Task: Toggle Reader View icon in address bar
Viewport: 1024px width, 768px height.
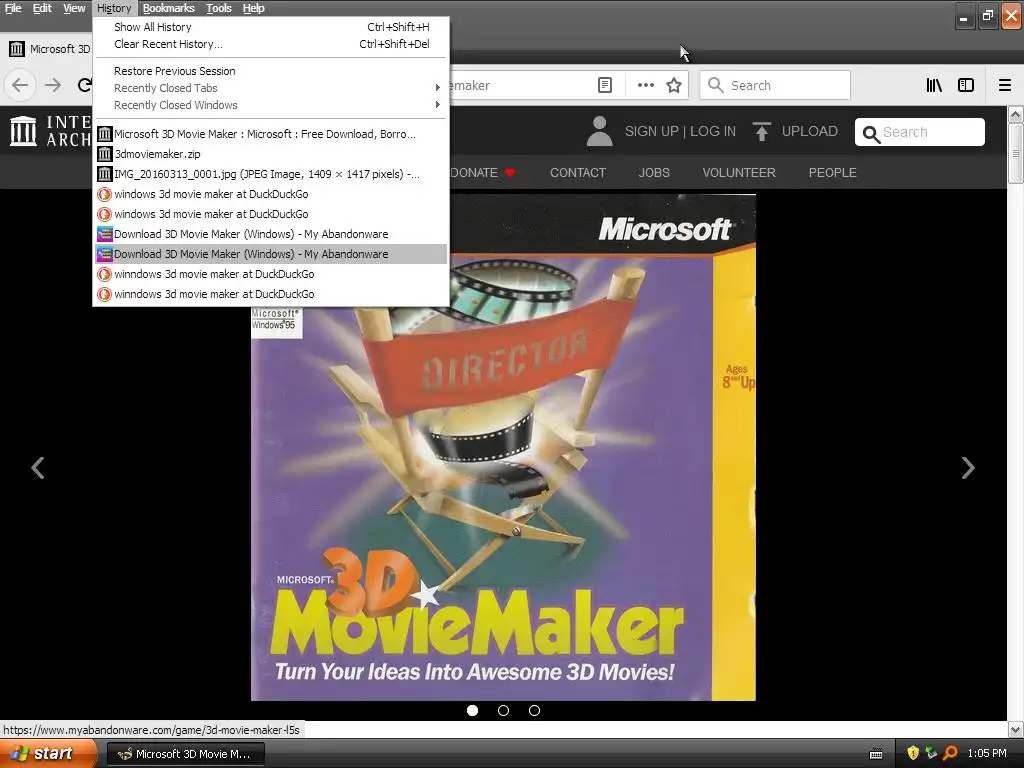Action: point(605,85)
